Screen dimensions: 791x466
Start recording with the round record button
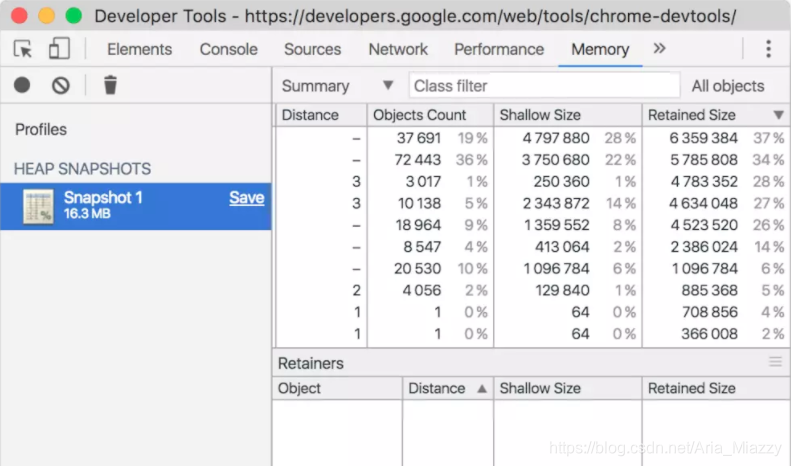tap(22, 85)
